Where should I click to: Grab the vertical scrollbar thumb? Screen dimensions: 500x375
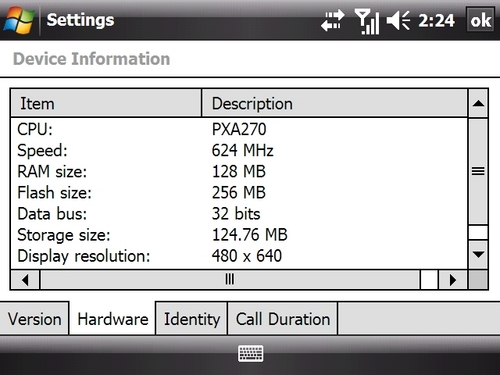point(478,172)
